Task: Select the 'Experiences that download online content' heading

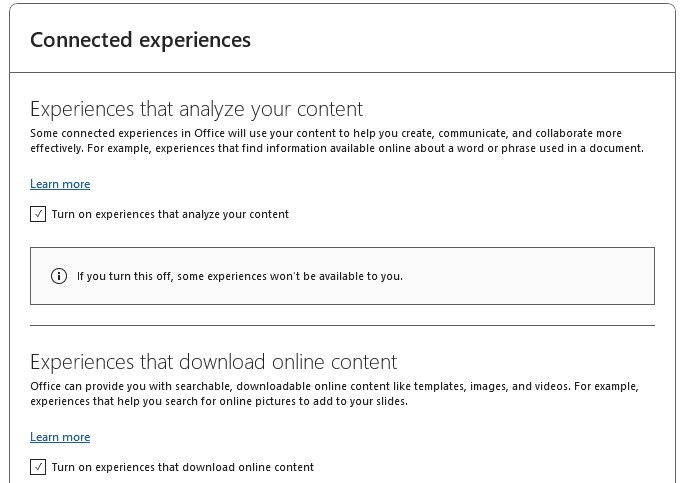Action: [x=213, y=362]
